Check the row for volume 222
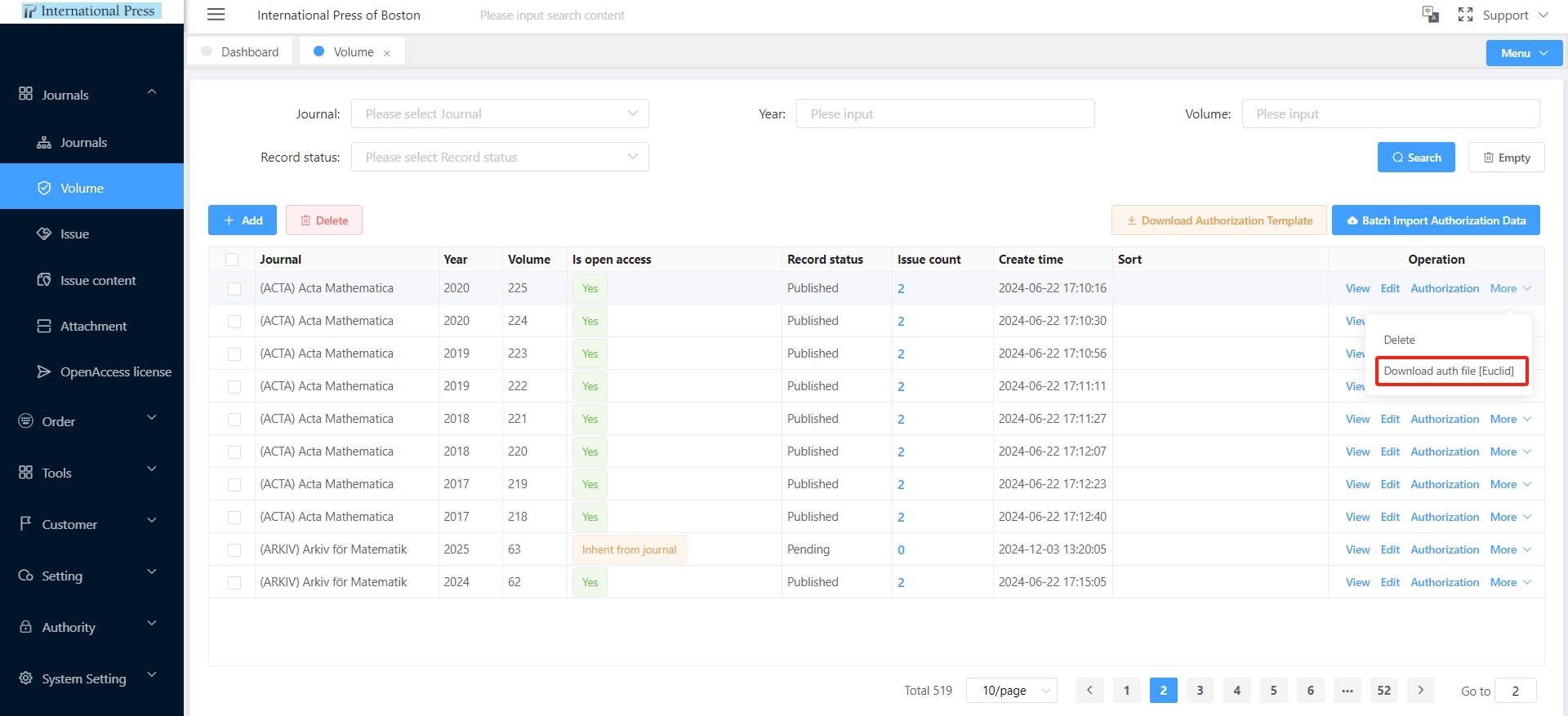The height and width of the screenshot is (716, 1568). point(234,387)
